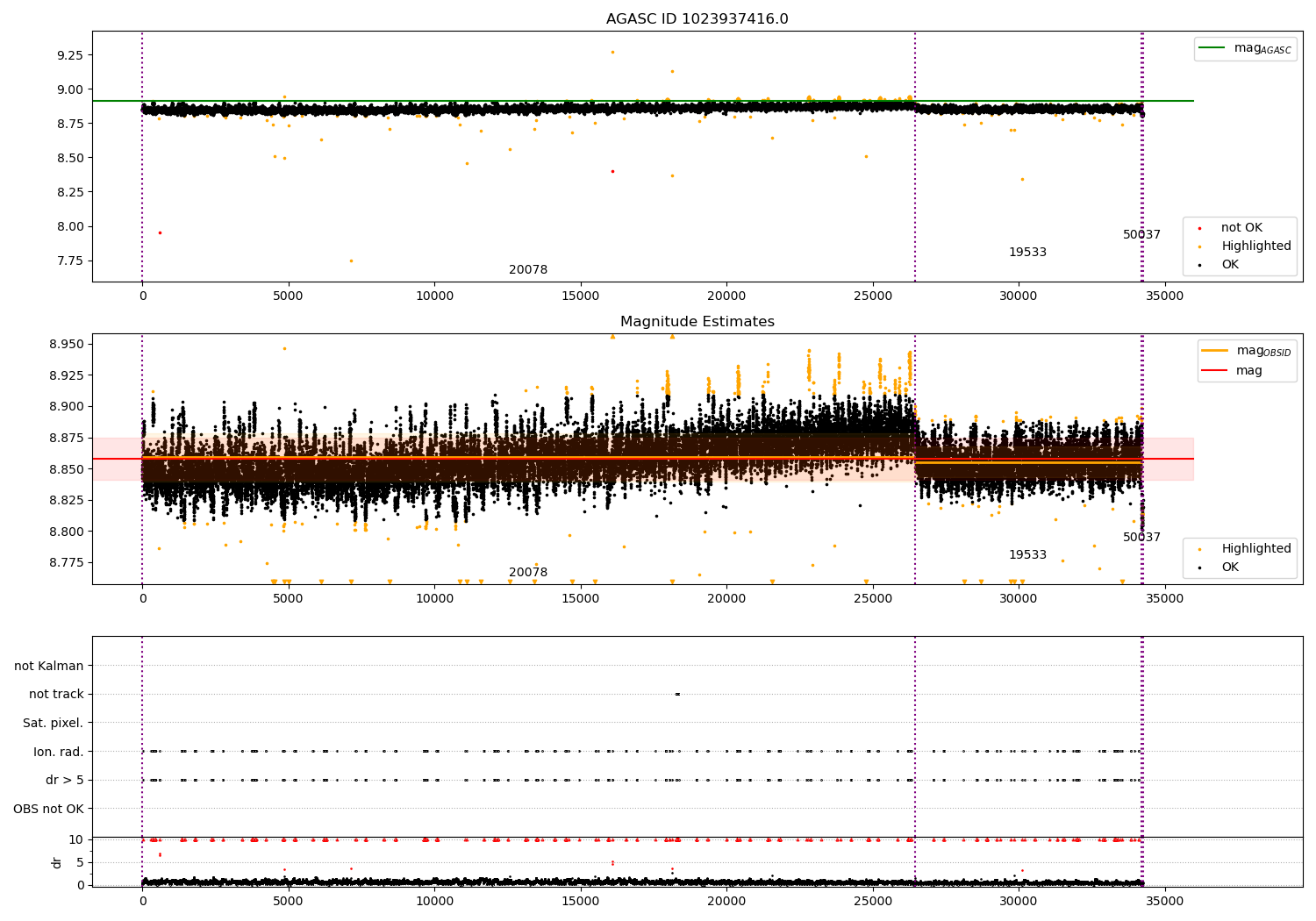
Task: Click the 8.950 tick on middle plot y-axis
Action: tap(66, 344)
